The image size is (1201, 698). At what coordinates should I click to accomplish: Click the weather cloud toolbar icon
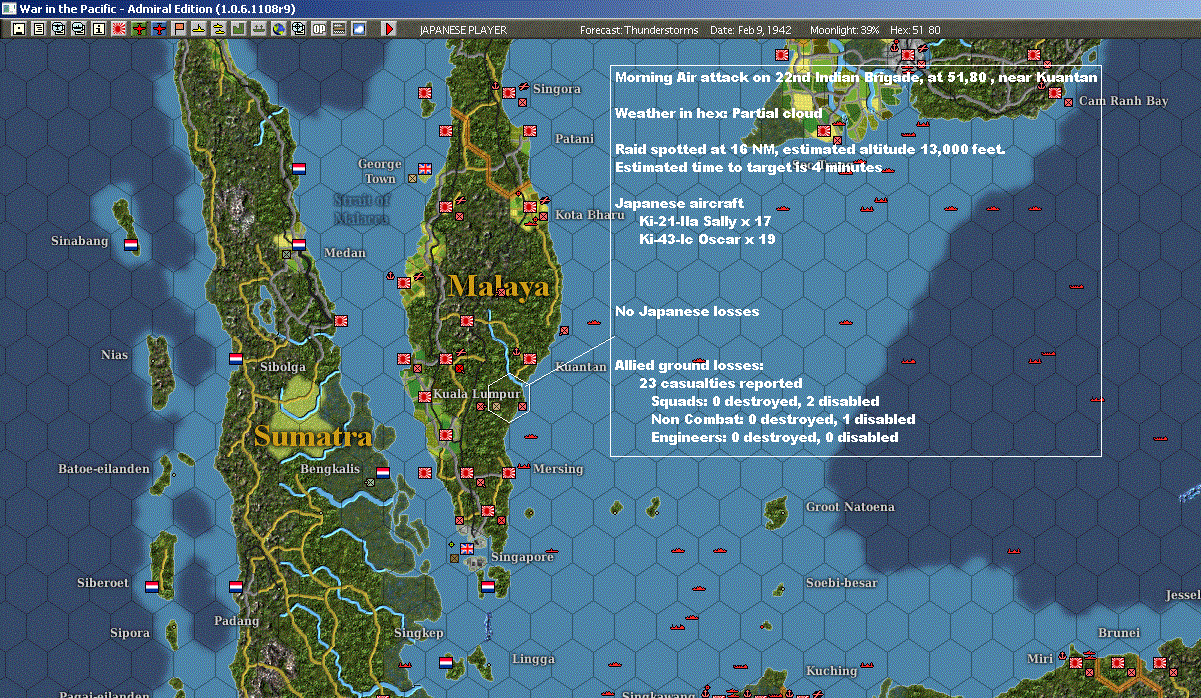(x=359, y=29)
